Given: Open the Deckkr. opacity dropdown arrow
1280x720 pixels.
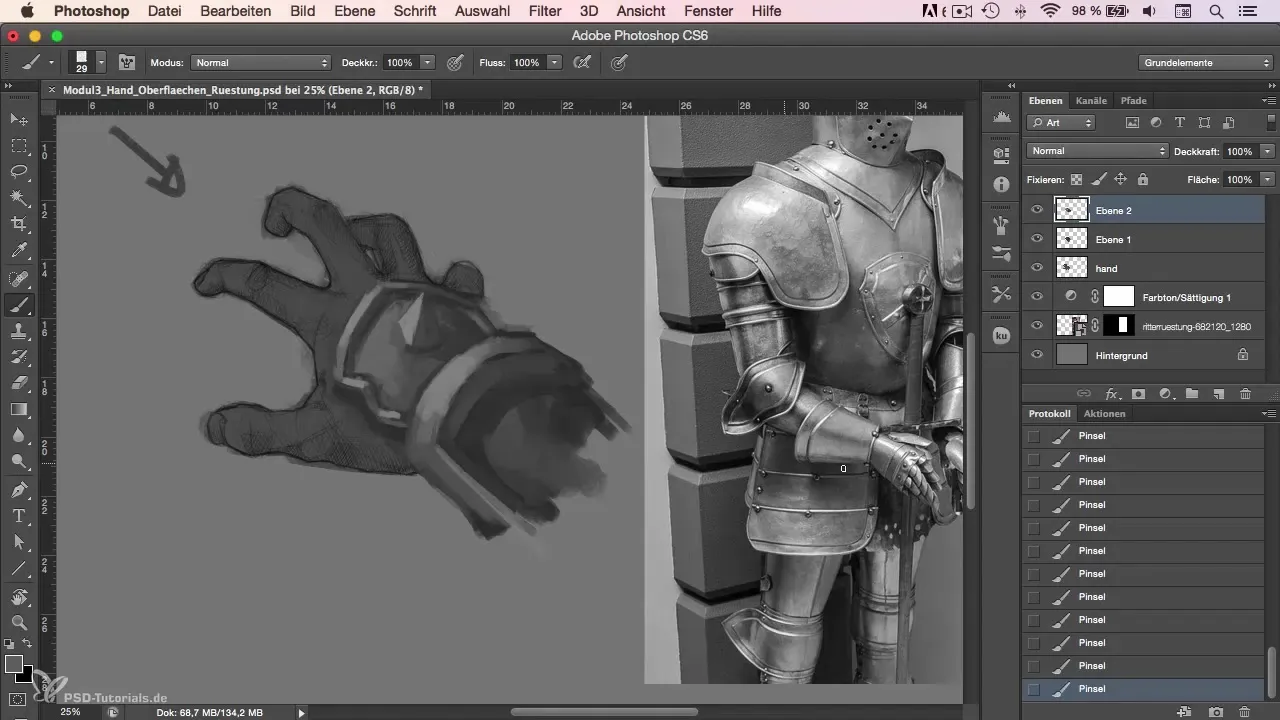Looking at the screenshot, I should [x=428, y=62].
